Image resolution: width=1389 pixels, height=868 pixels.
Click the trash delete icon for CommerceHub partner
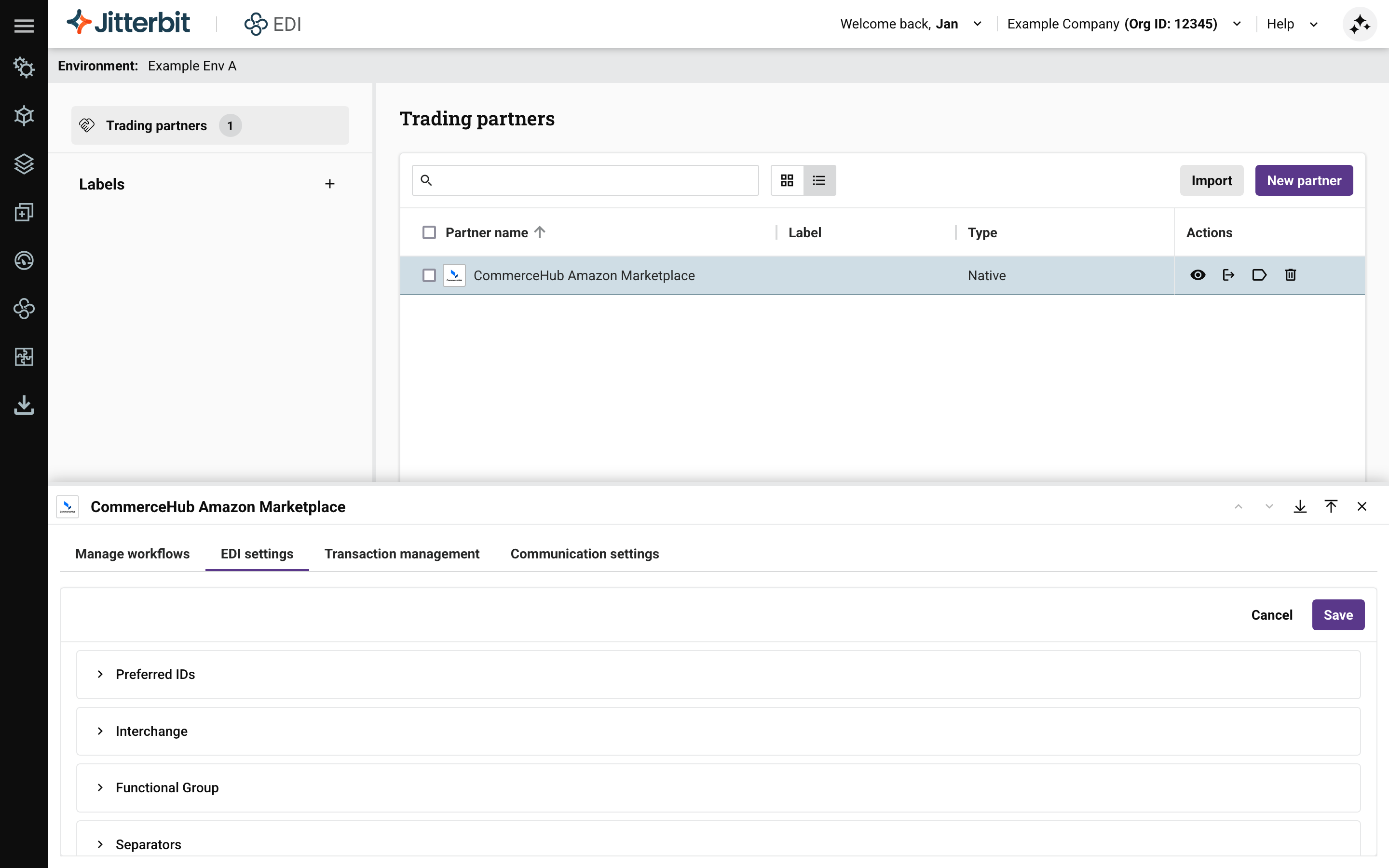point(1290,275)
